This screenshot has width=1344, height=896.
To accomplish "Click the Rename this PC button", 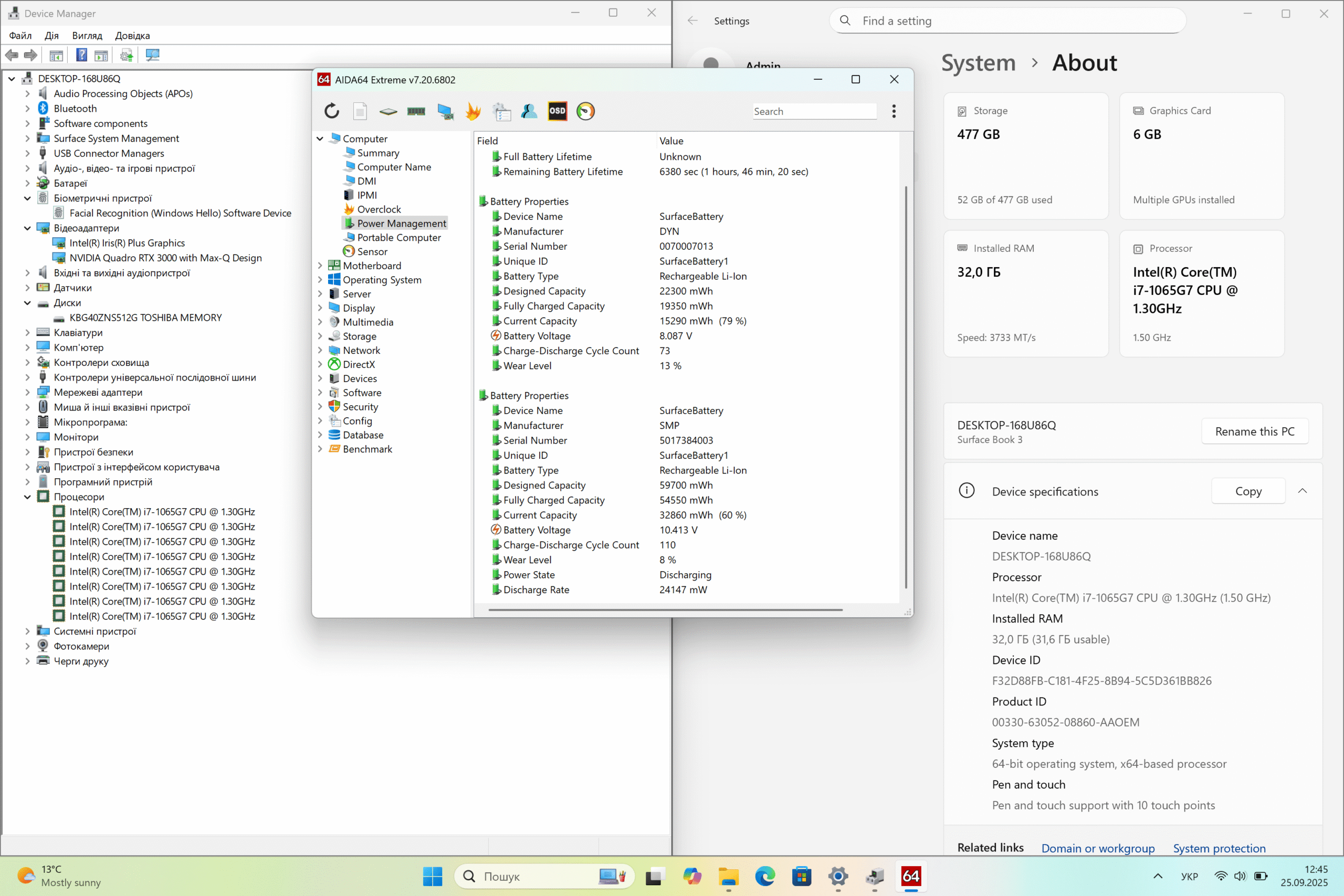I will 1254,431.
